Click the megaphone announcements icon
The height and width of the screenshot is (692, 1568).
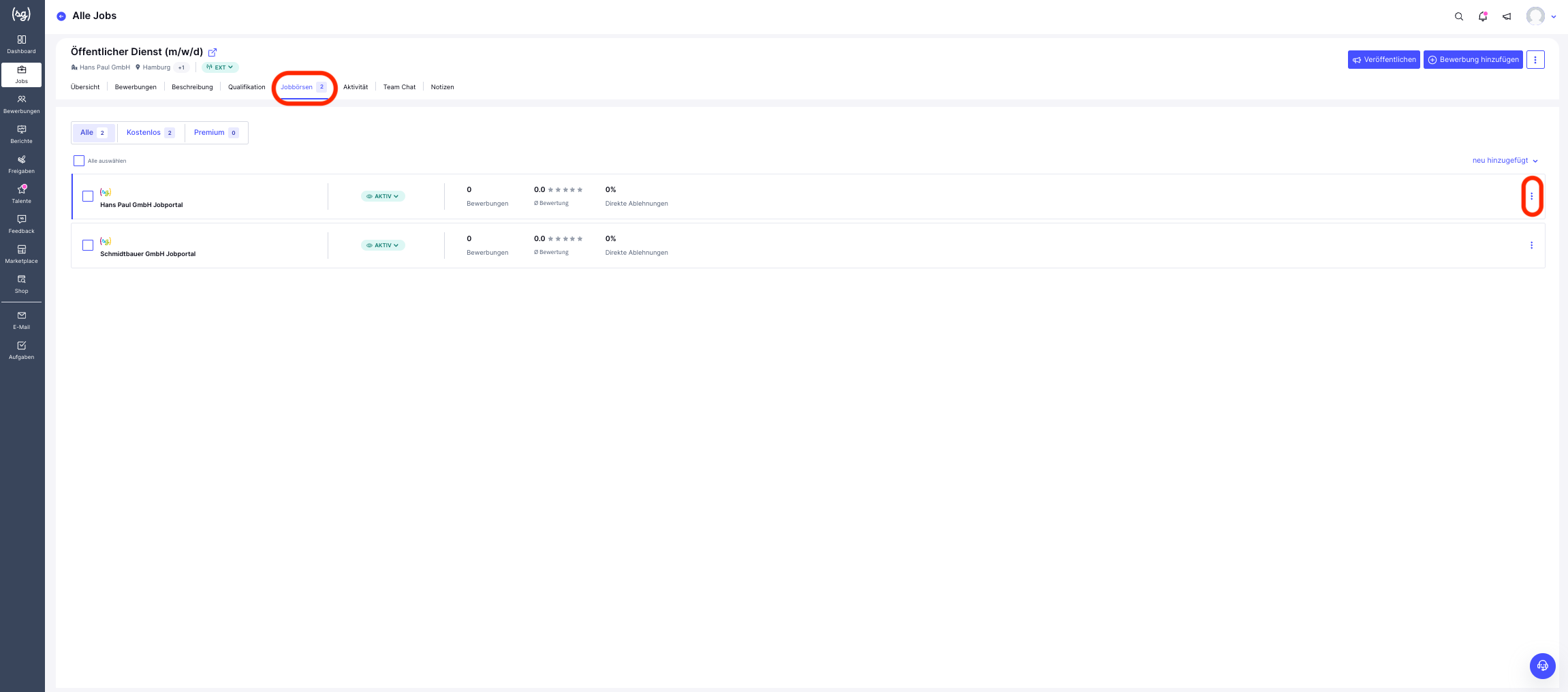pyautogui.click(x=1507, y=16)
